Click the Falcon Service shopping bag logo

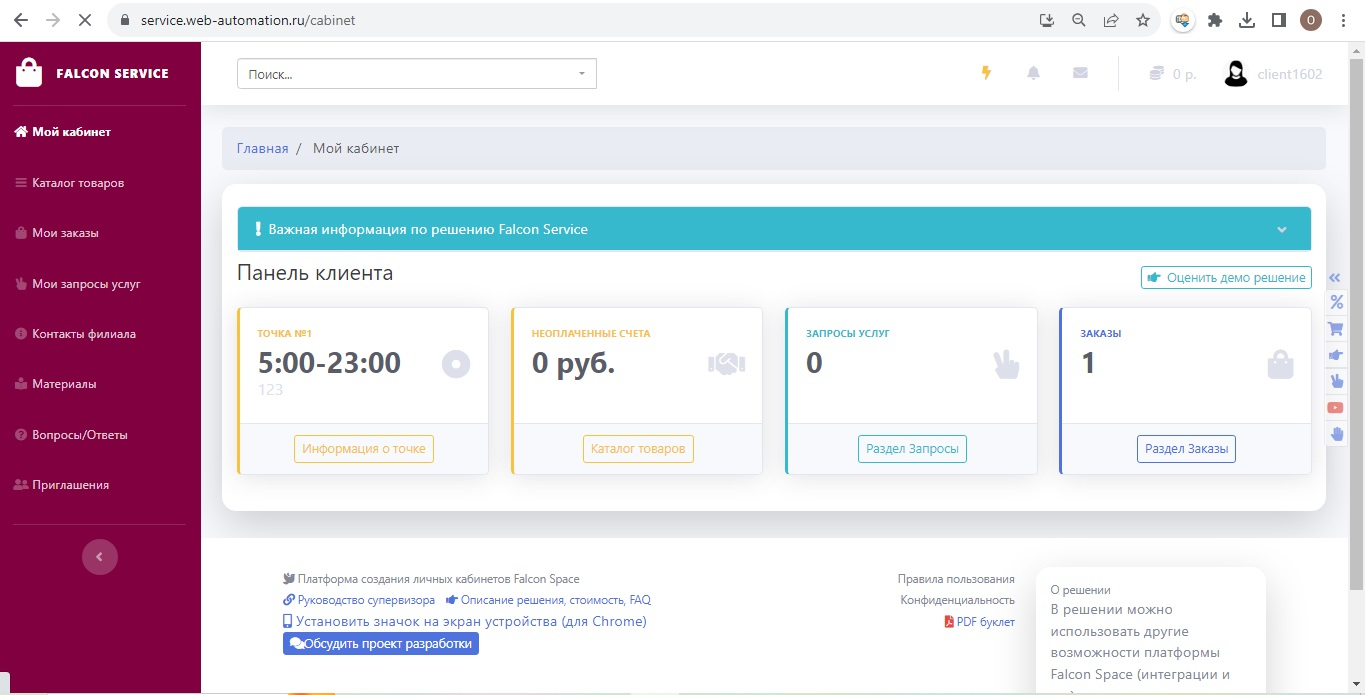29,73
